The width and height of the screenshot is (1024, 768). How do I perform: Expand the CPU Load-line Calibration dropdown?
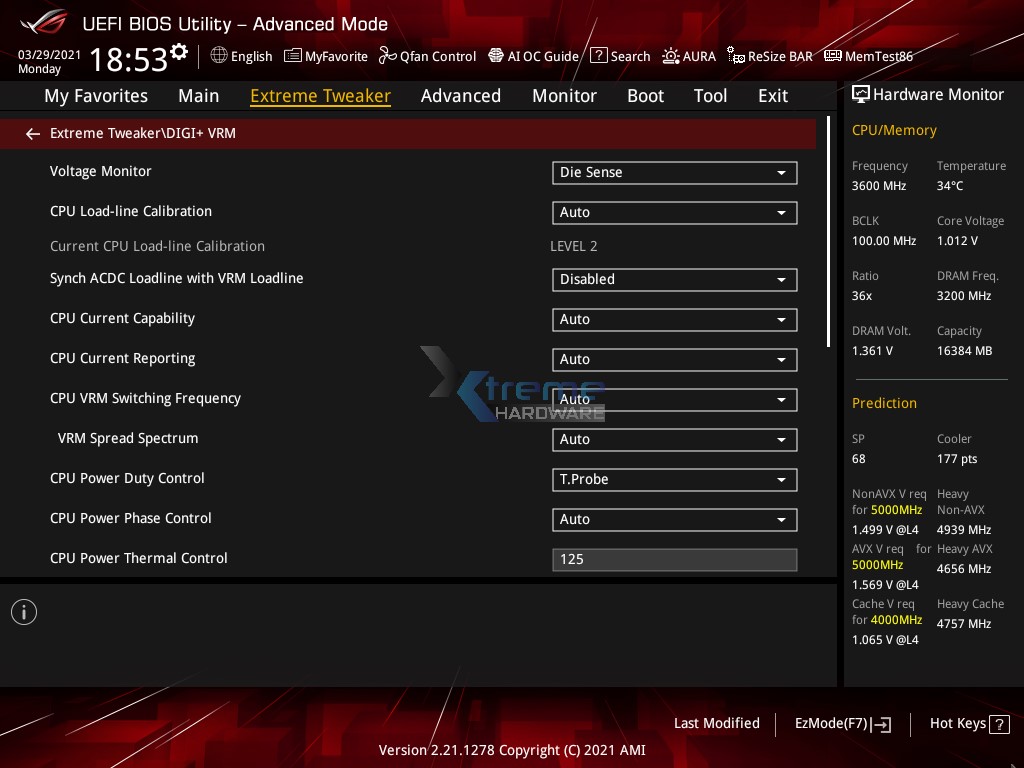click(674, 212)
